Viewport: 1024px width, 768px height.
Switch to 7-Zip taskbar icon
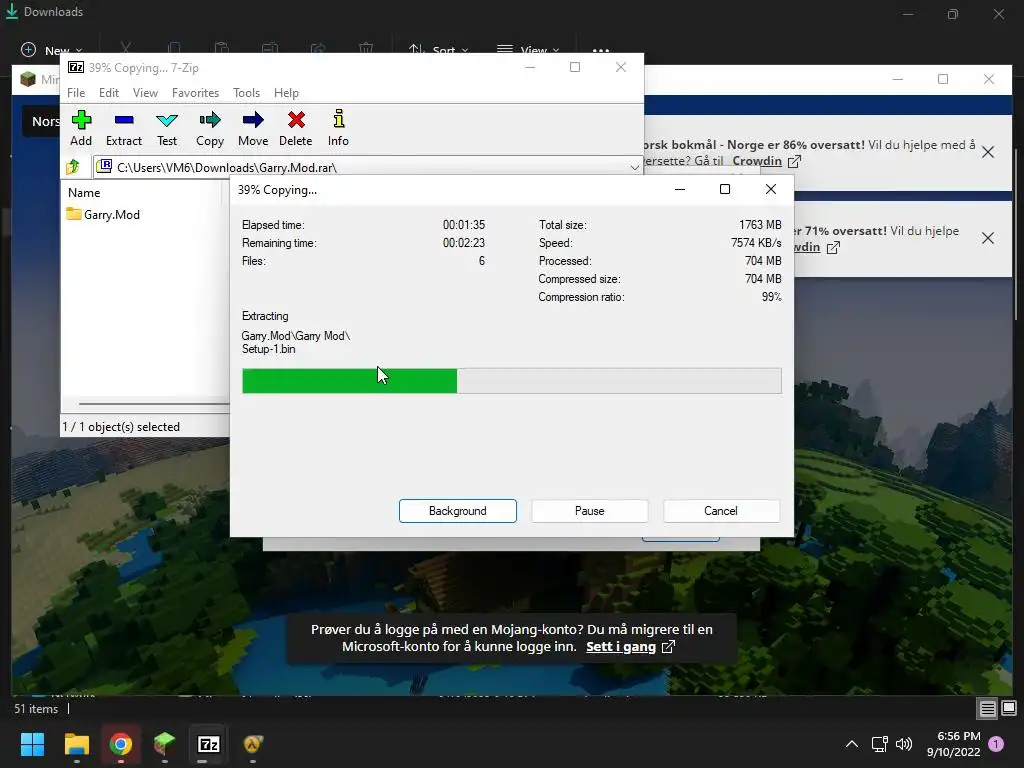coord(208,744)
